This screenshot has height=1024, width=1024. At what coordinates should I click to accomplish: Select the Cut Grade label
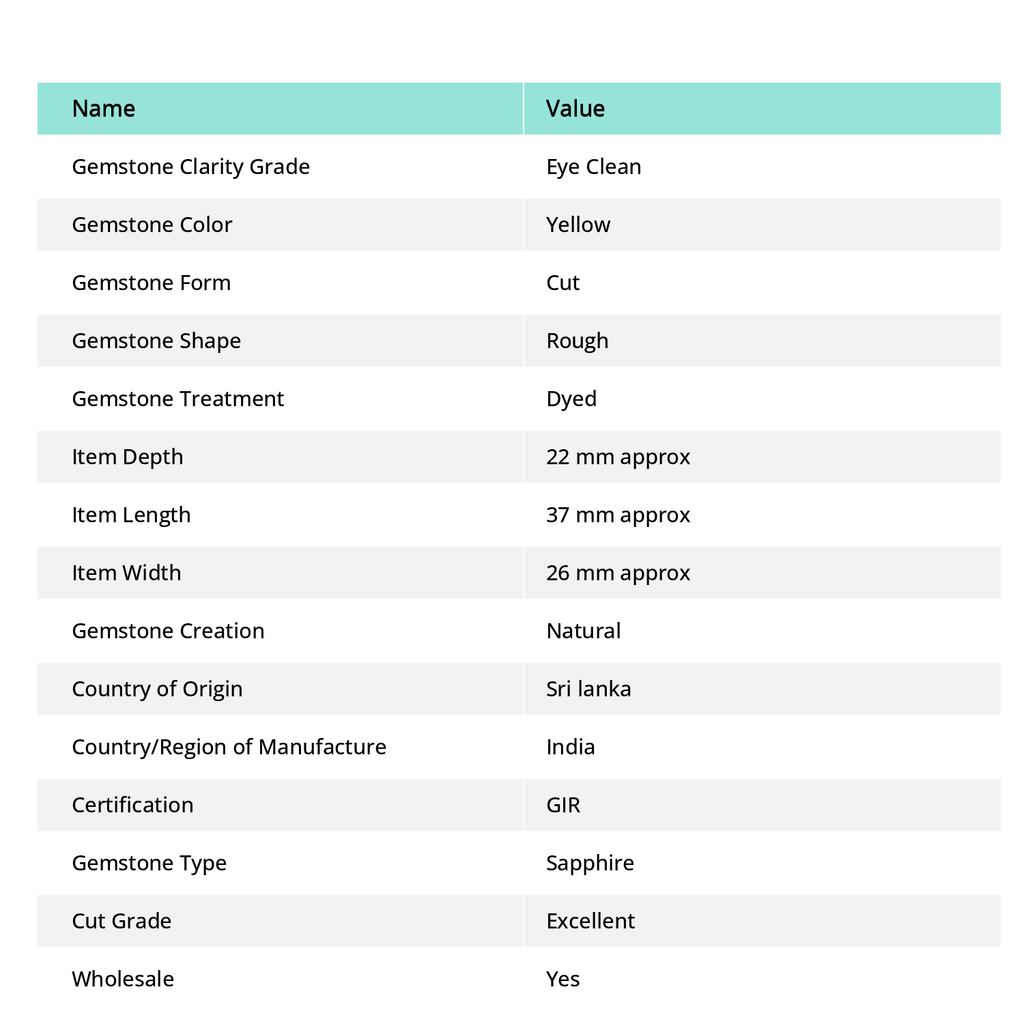(121, 920)
